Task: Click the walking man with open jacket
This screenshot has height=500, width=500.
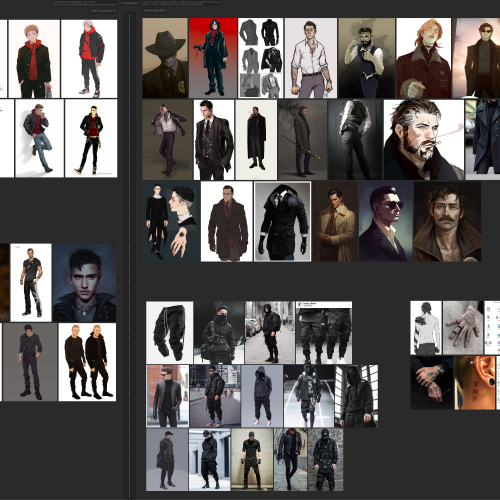Action: pos(168,140)
